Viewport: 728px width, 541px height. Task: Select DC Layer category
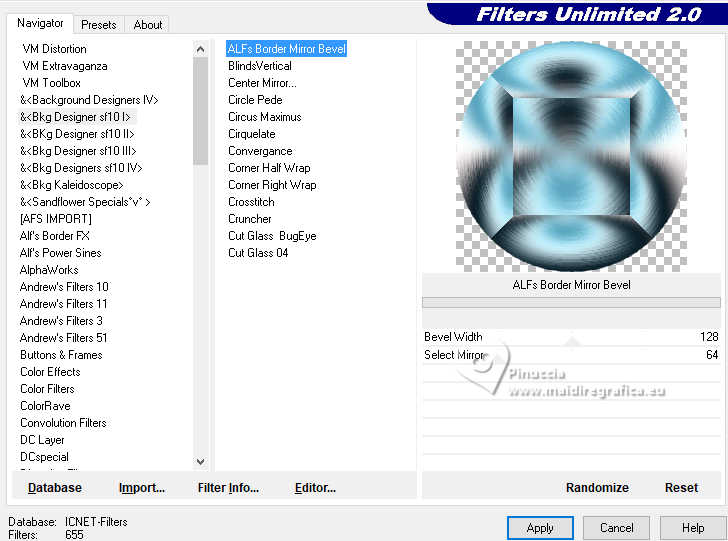click(x=42, y=440)
